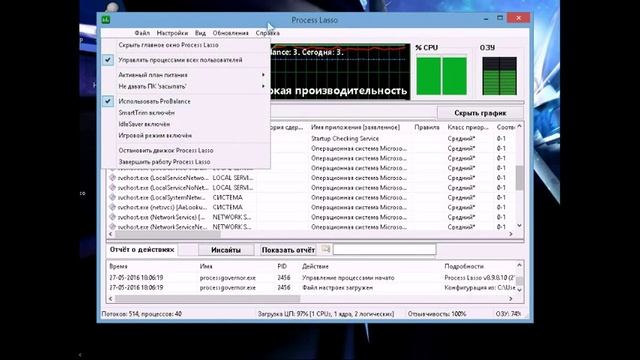Select log row Управление процессами начато

tap(311, 278)
